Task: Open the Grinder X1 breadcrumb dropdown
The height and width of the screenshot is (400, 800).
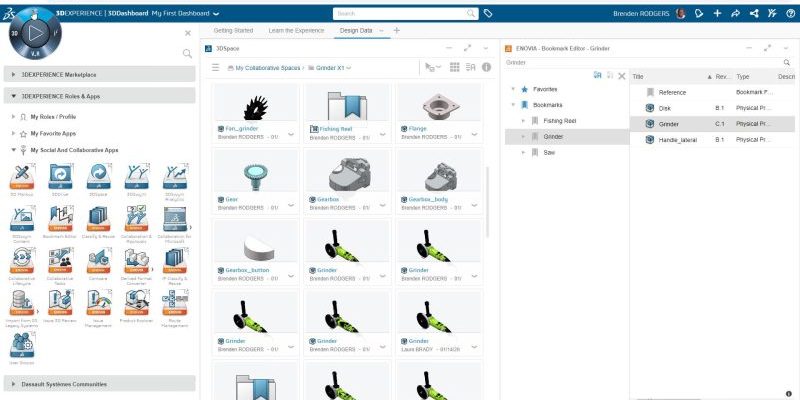Action: (x=349, y=68)
